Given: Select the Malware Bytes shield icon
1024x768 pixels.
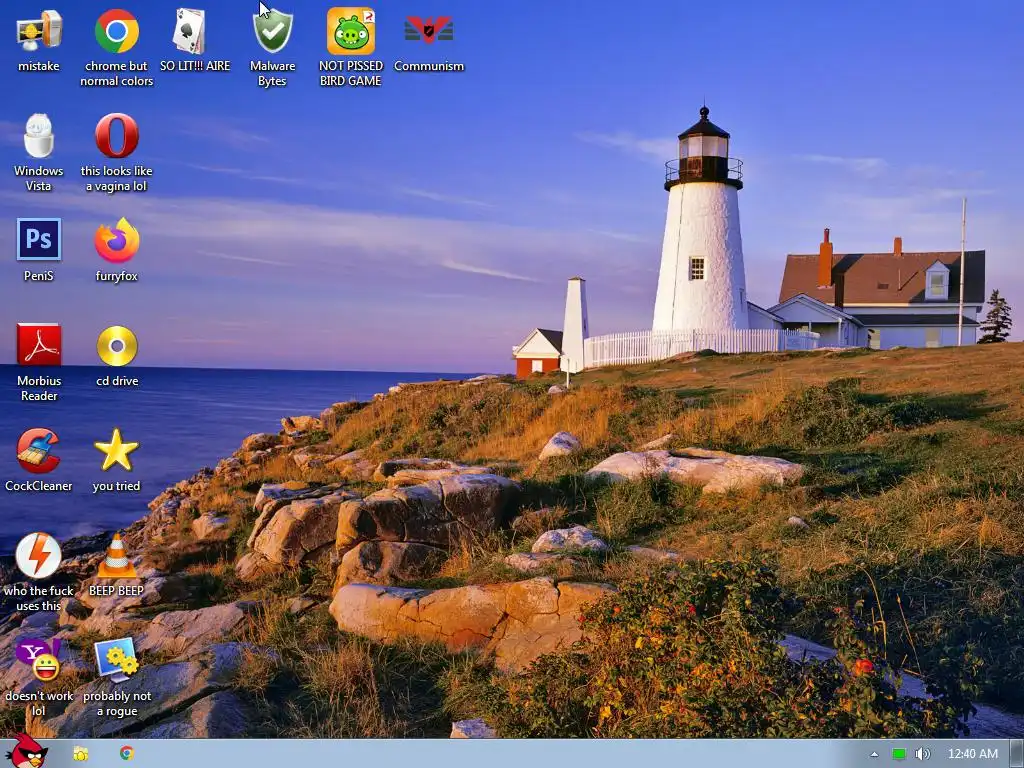Looking at the screenshot, I should [272, 31].
